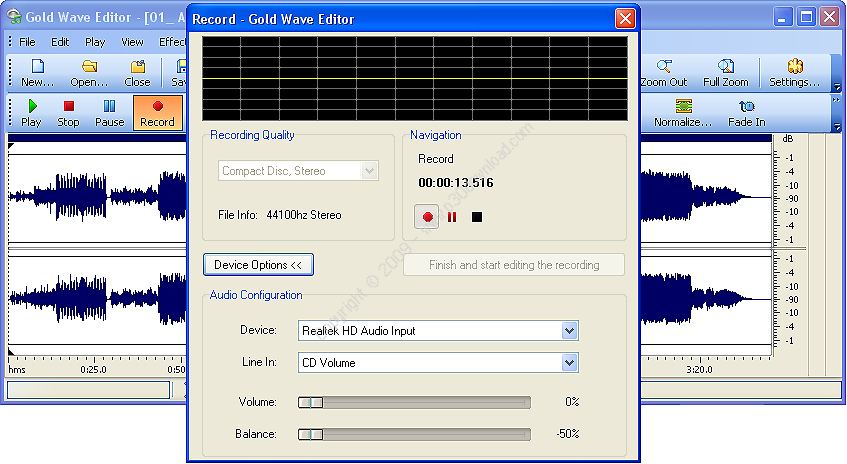Click Finish and start editing the recording
The height and width of the screenshot is (464, 847).
coord(514,265)
